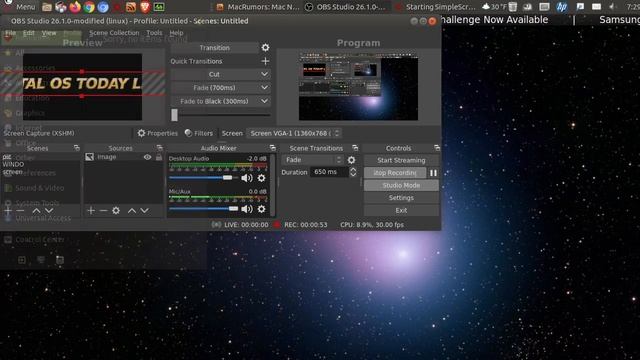Open the Fade scene transition combo box
This screenshot has width=640, height=360.
click(312, 160)
